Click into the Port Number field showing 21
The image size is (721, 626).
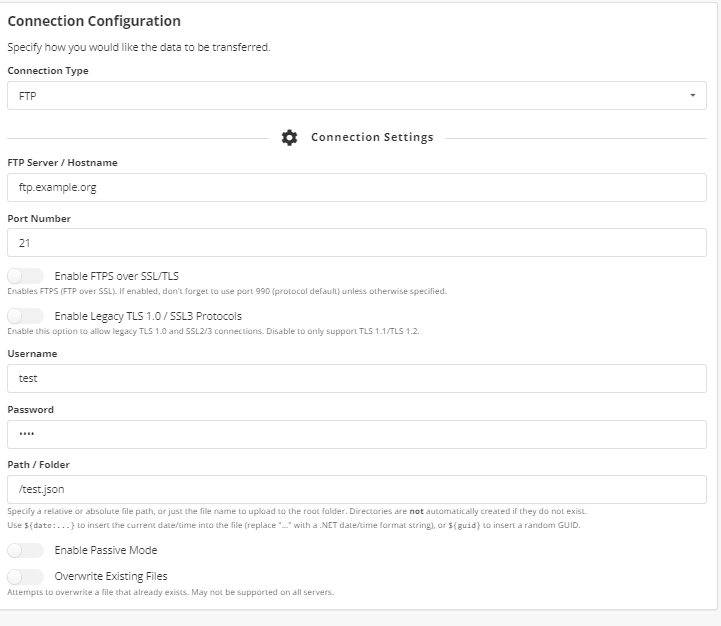click(356, 242)
